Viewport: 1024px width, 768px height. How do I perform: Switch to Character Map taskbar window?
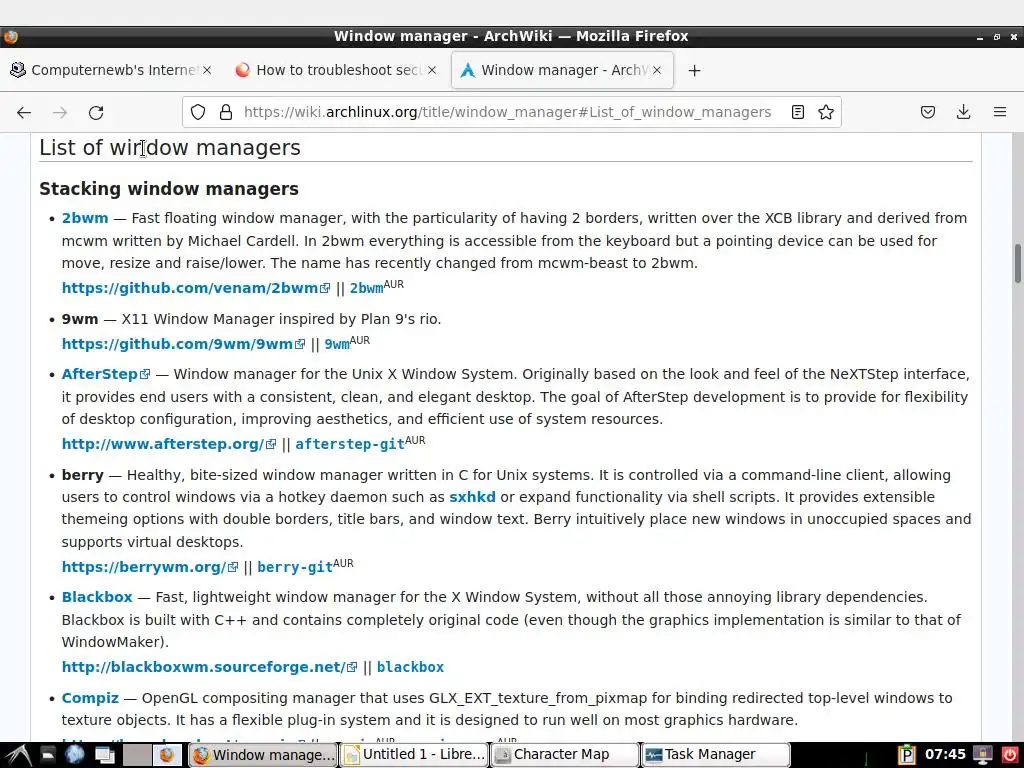click(565, 755)
